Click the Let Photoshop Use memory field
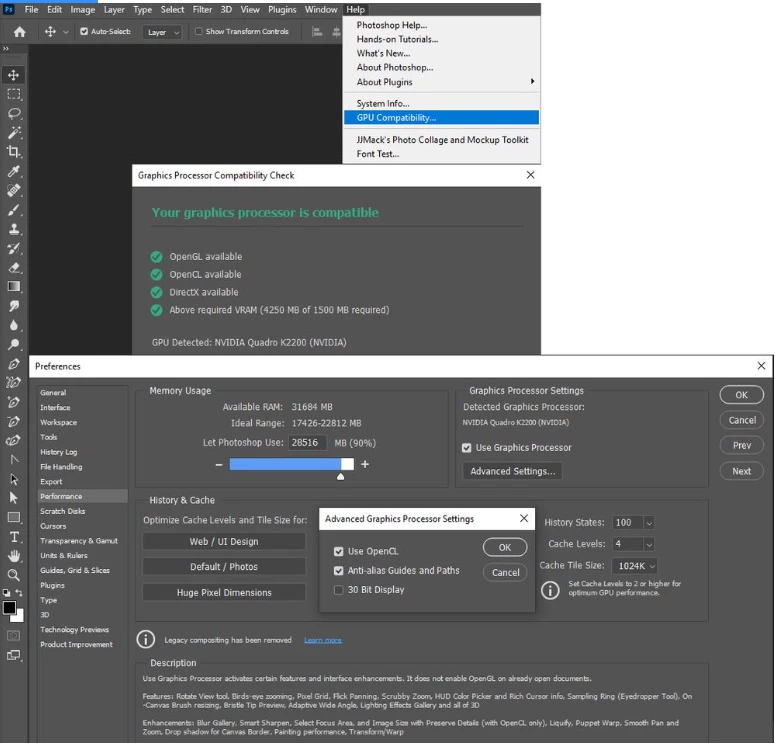775x745 pixels. (x=307, y=443)
